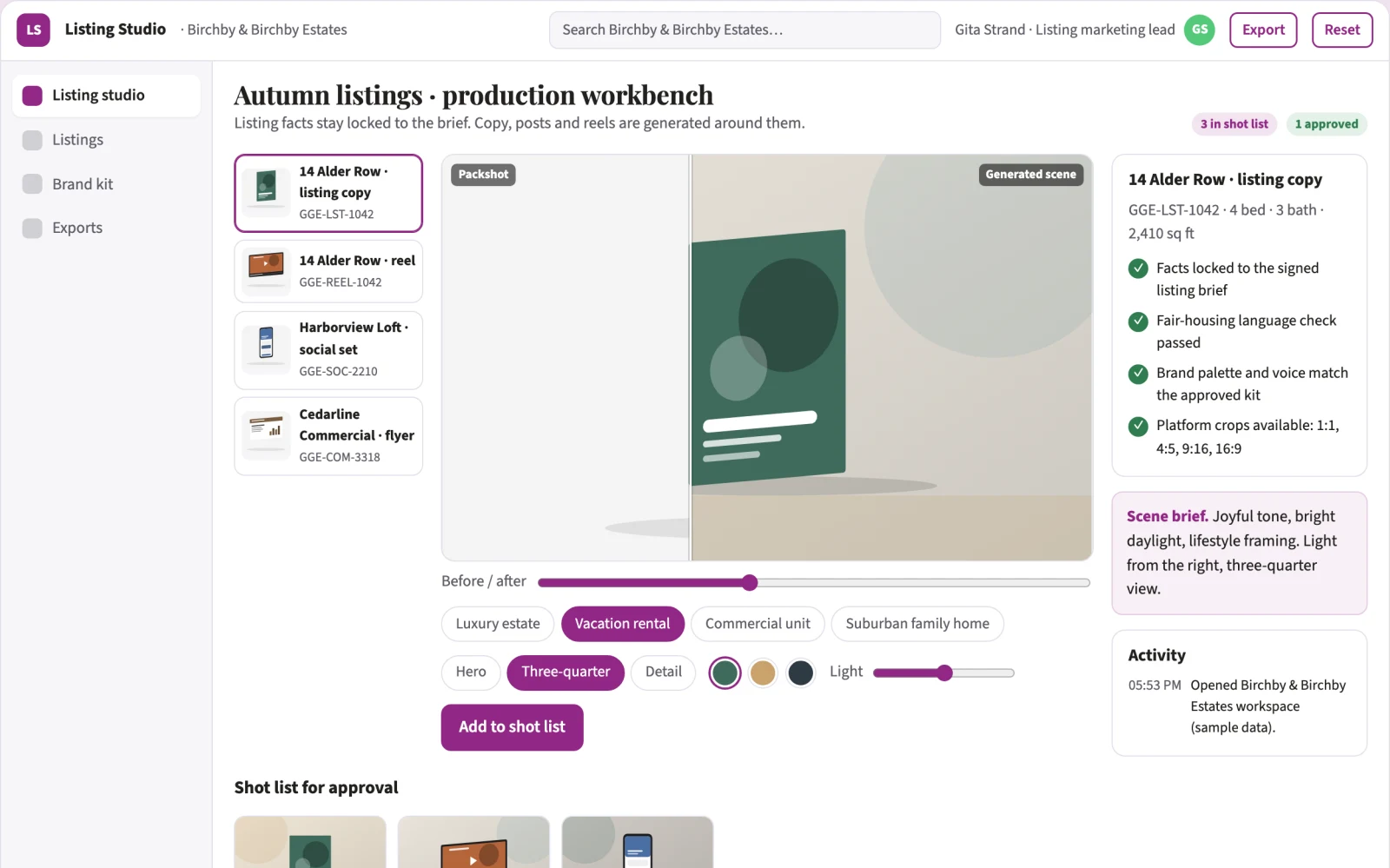Viewport: 1390px width, 868px height.
Task: Click the LS Listing Studio logo
Action: pyautogui.click(x=33, y=30)
